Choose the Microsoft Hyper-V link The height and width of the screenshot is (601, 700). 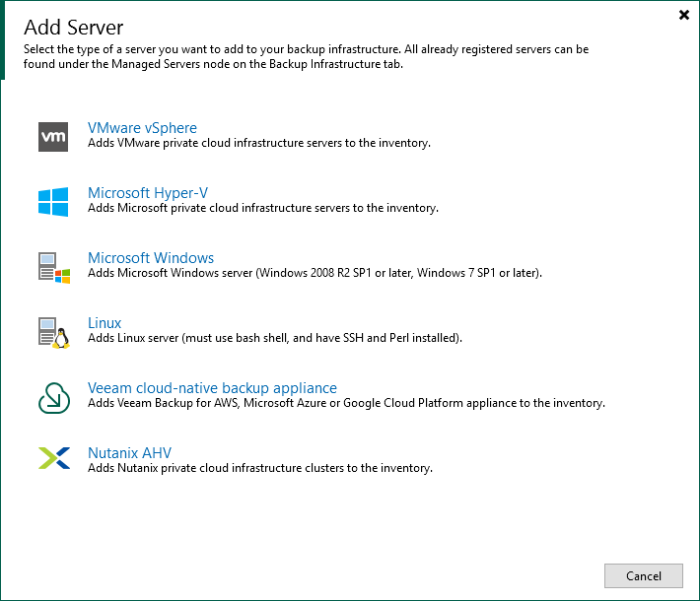tap(148, 192)
